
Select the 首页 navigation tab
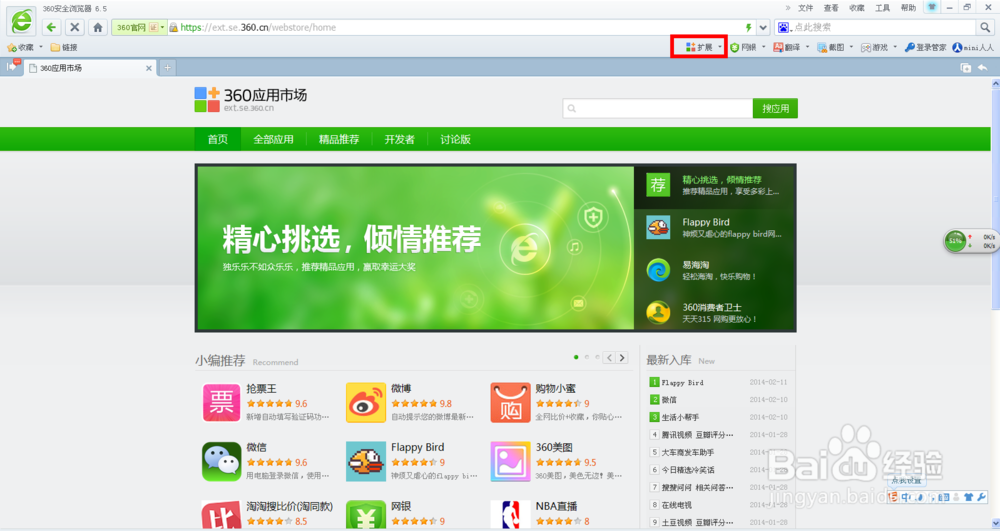[x=217, y=139]
